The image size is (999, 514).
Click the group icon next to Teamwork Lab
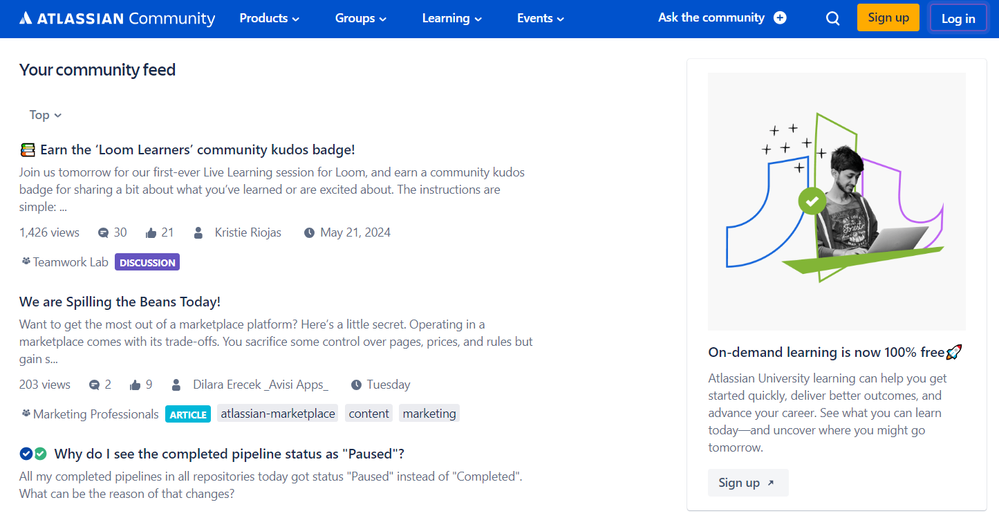coord(25,261)
